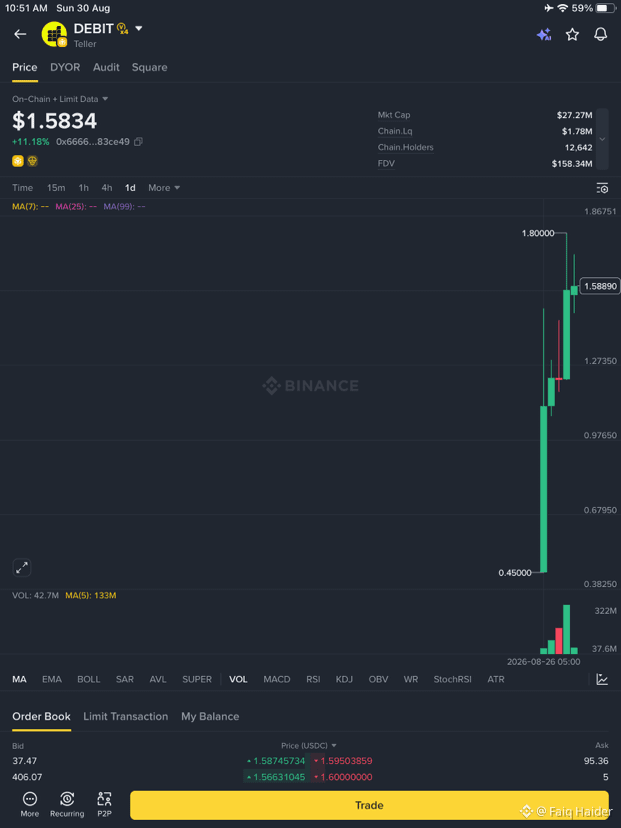Toggle StochRSI indicator
This screenshot has width=621, height=828.
point(453,680)
